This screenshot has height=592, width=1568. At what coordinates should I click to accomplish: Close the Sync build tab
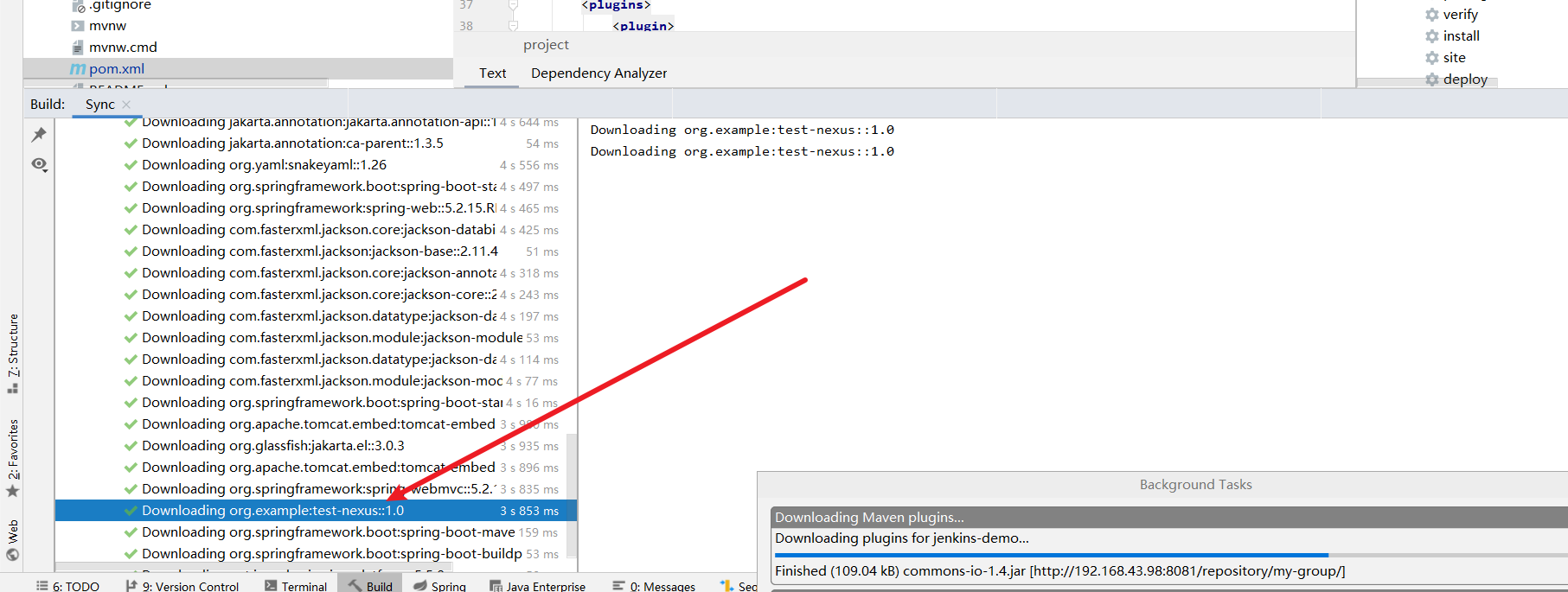pyautogui.click(x=126, y=105)
